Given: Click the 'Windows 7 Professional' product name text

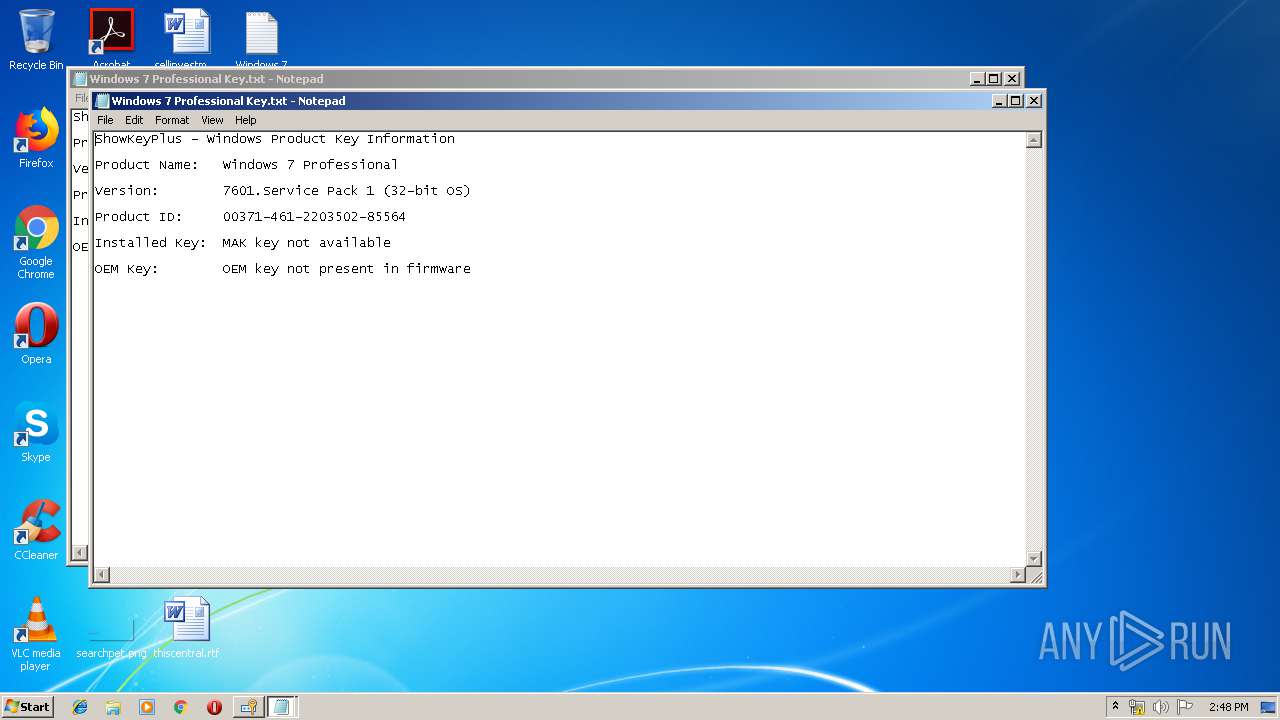Looking at the screenshot, I should pos(310,165).
